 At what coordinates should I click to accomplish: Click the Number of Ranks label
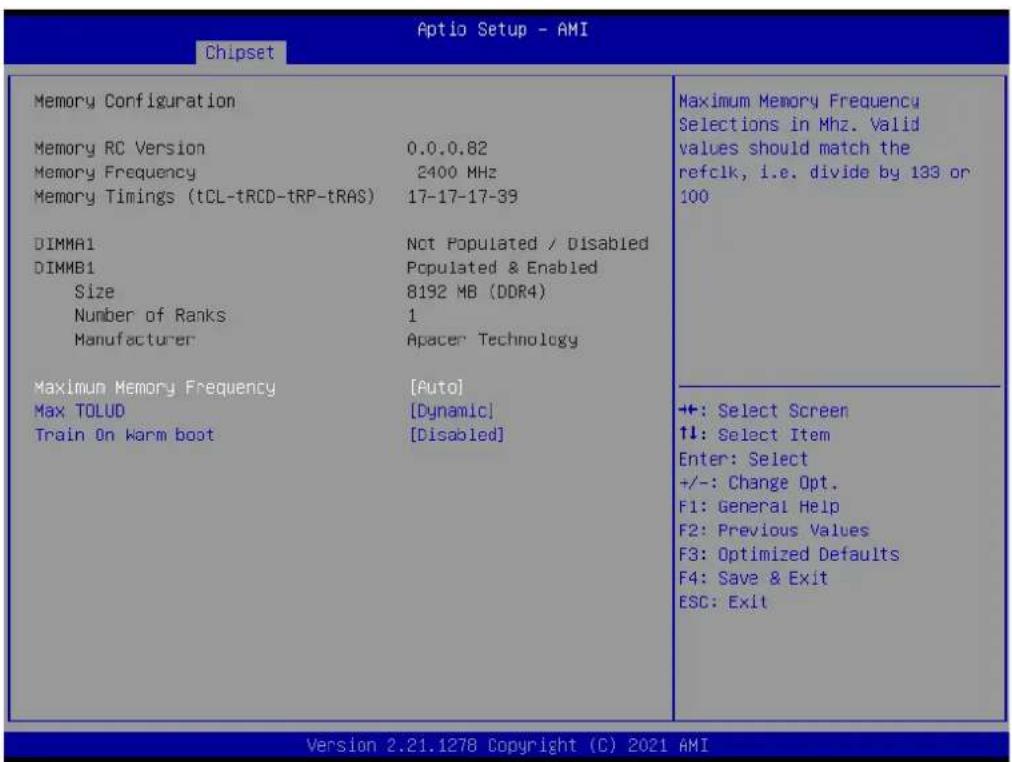pos(150,316)
